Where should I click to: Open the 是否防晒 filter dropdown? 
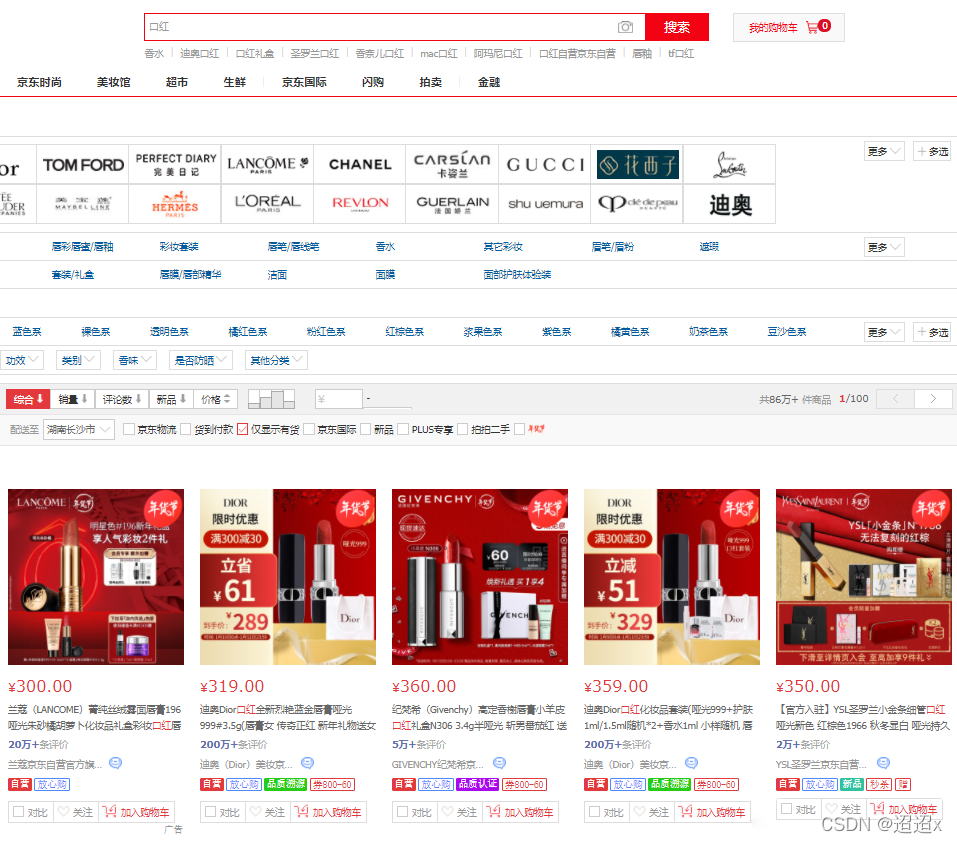tap(201, 360)
